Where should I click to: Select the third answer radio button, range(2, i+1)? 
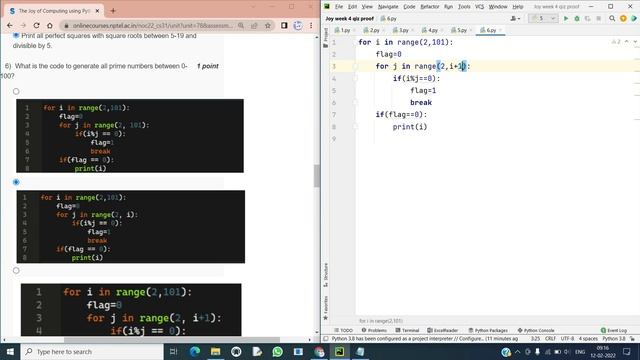(16, 271)
